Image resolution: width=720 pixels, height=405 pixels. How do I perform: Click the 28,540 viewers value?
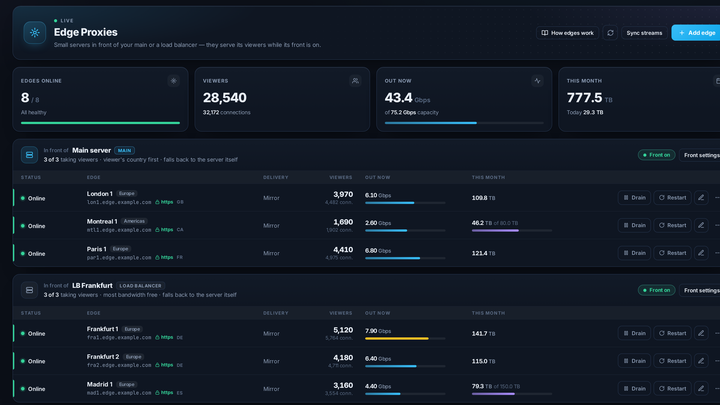[225, 98]
